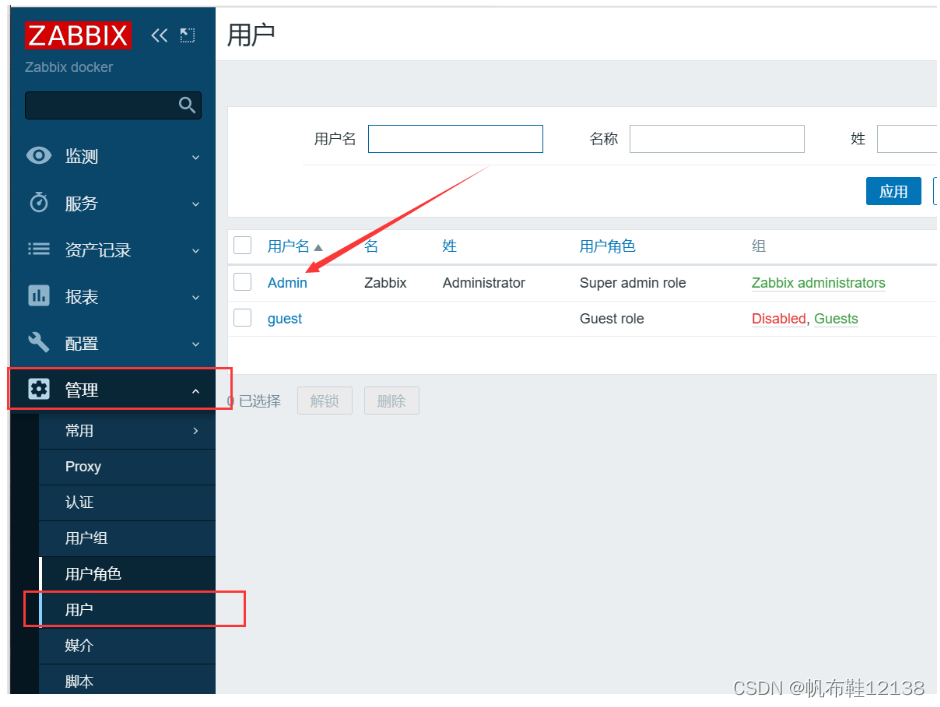This screenshot has height=707, width=940.
Task: Open the Guests group link
Action: 836,318
